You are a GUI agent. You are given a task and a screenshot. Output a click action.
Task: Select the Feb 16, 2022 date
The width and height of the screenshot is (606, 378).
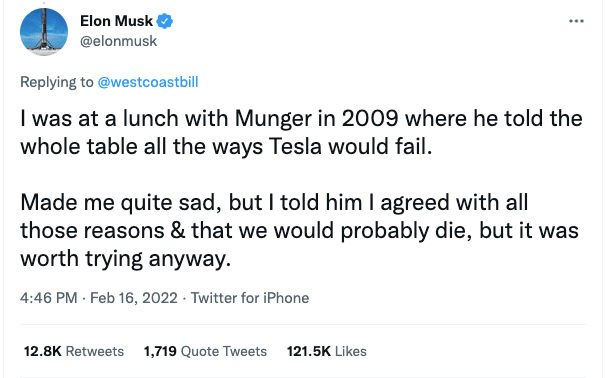134,298
